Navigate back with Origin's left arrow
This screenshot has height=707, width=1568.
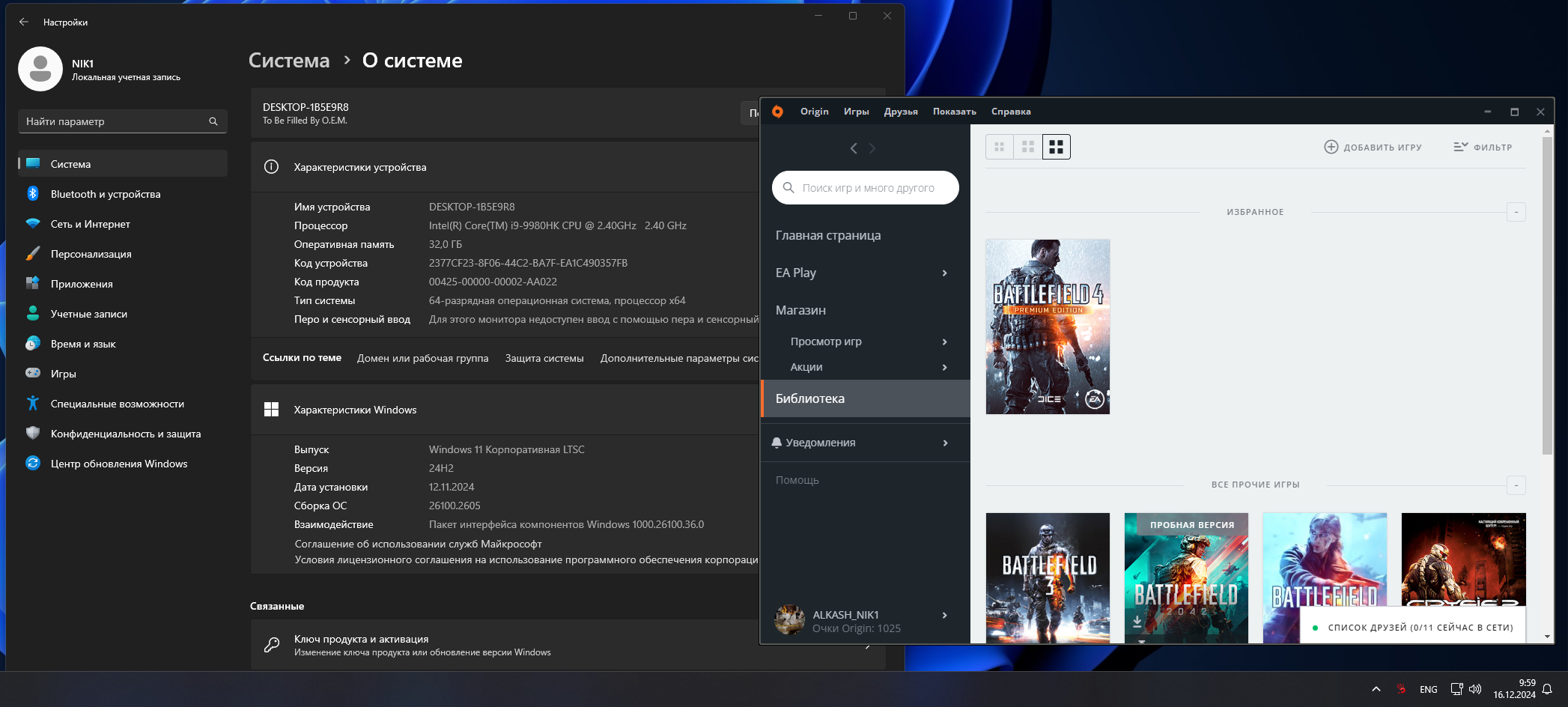(x=854, y=148)
